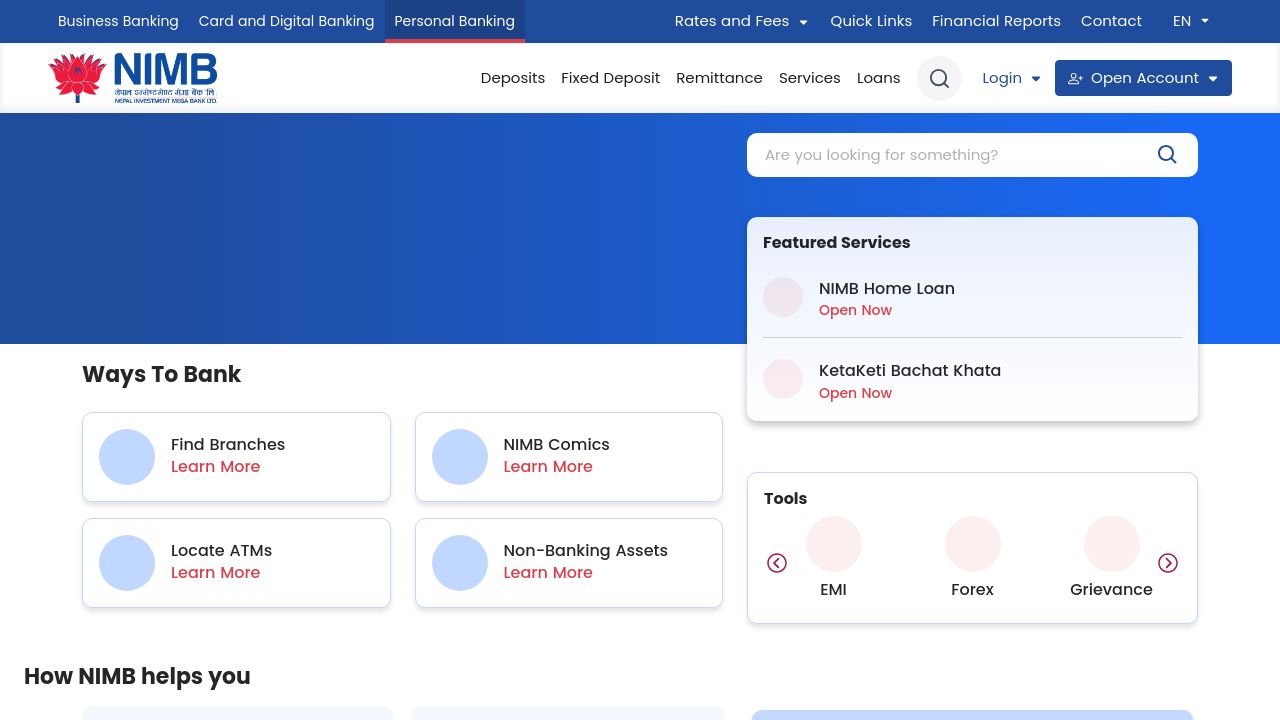Open the EN language dropdown
This screenshot has width=1280, height=720.
(1191, 21)
